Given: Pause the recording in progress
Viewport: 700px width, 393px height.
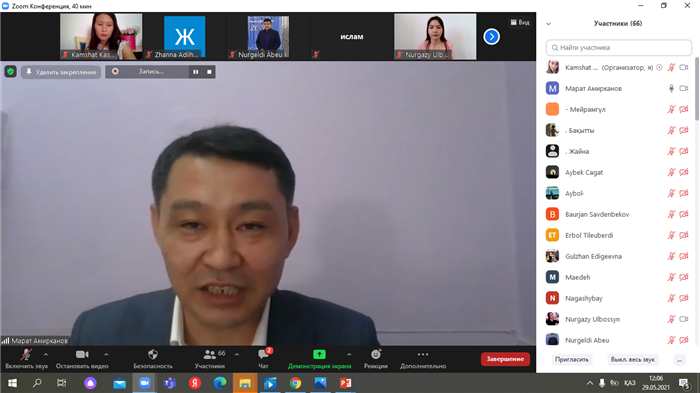Looking at the screenshot, I should (x=196, y=71).
